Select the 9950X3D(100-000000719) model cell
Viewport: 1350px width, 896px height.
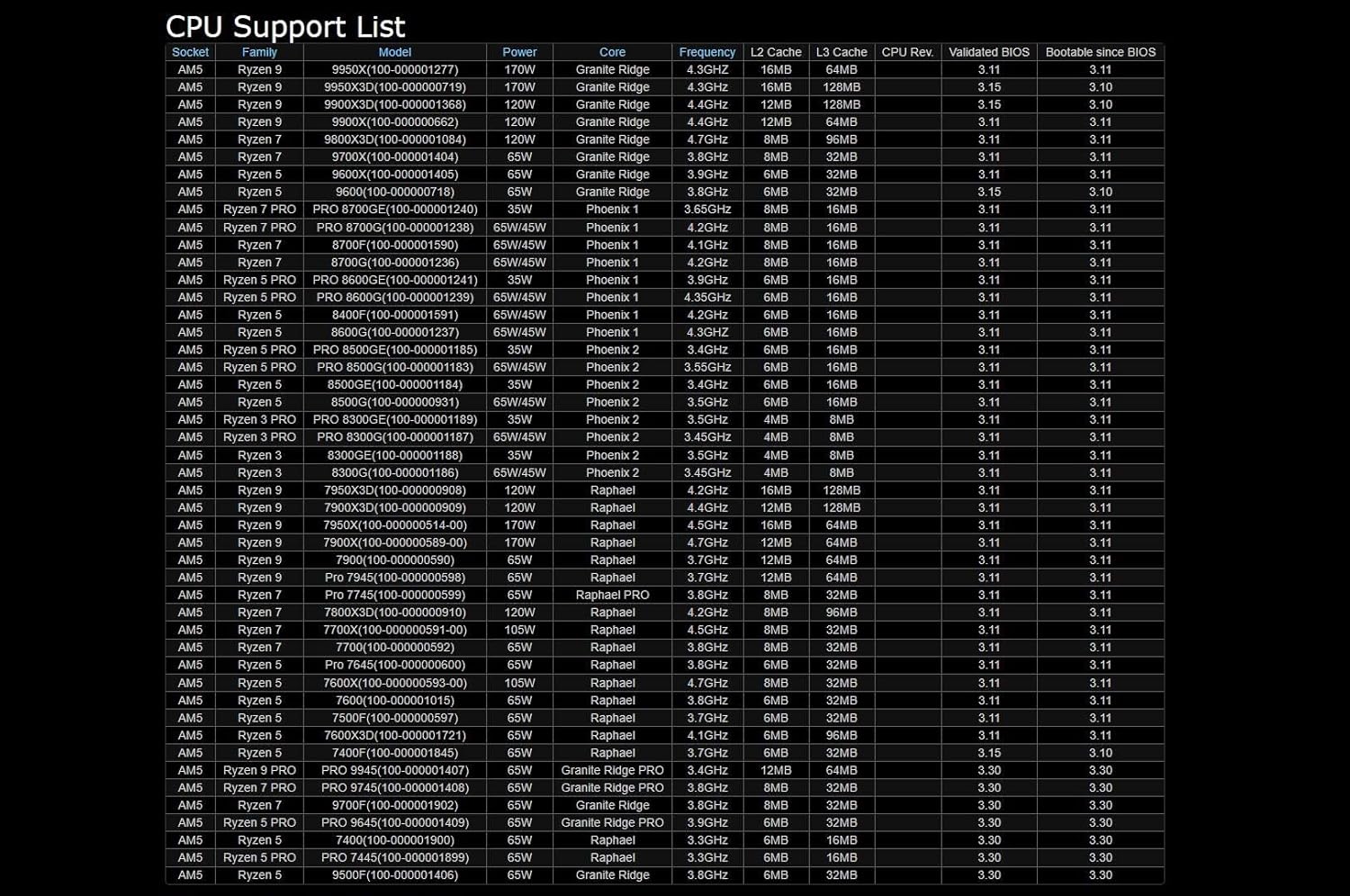point(394,87)
